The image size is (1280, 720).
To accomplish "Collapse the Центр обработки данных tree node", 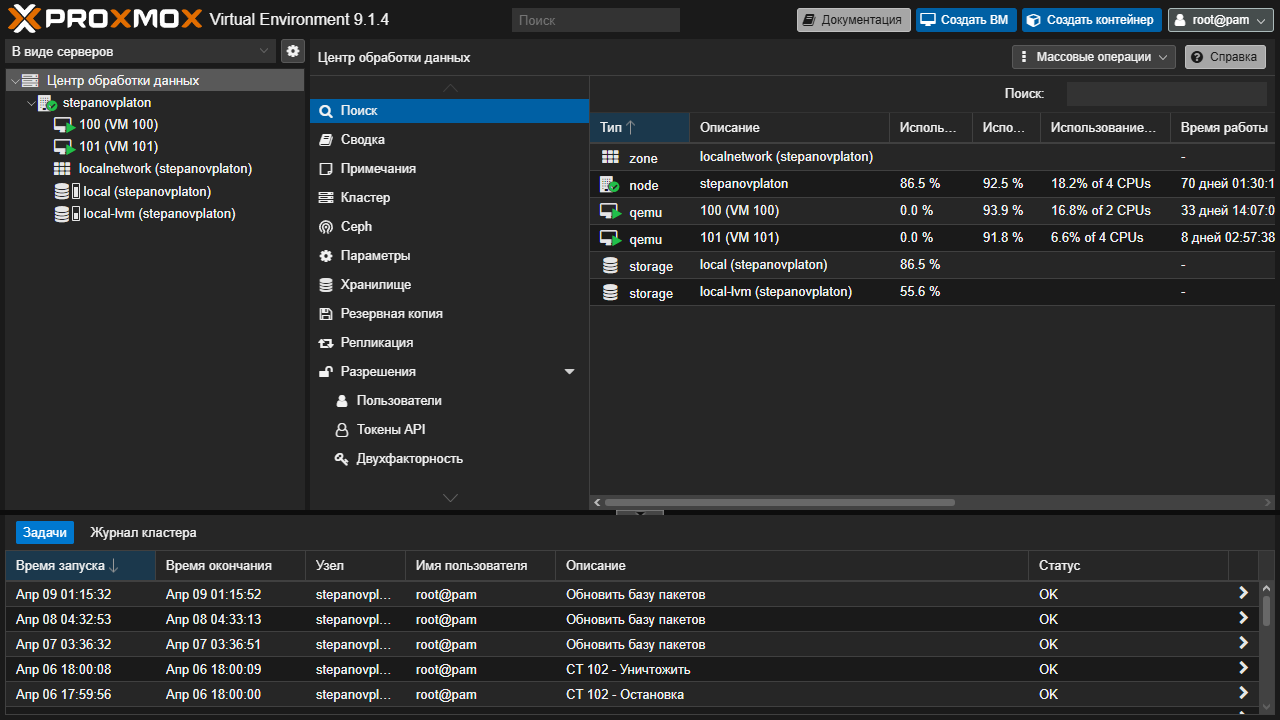I will [x=14, y=81].
